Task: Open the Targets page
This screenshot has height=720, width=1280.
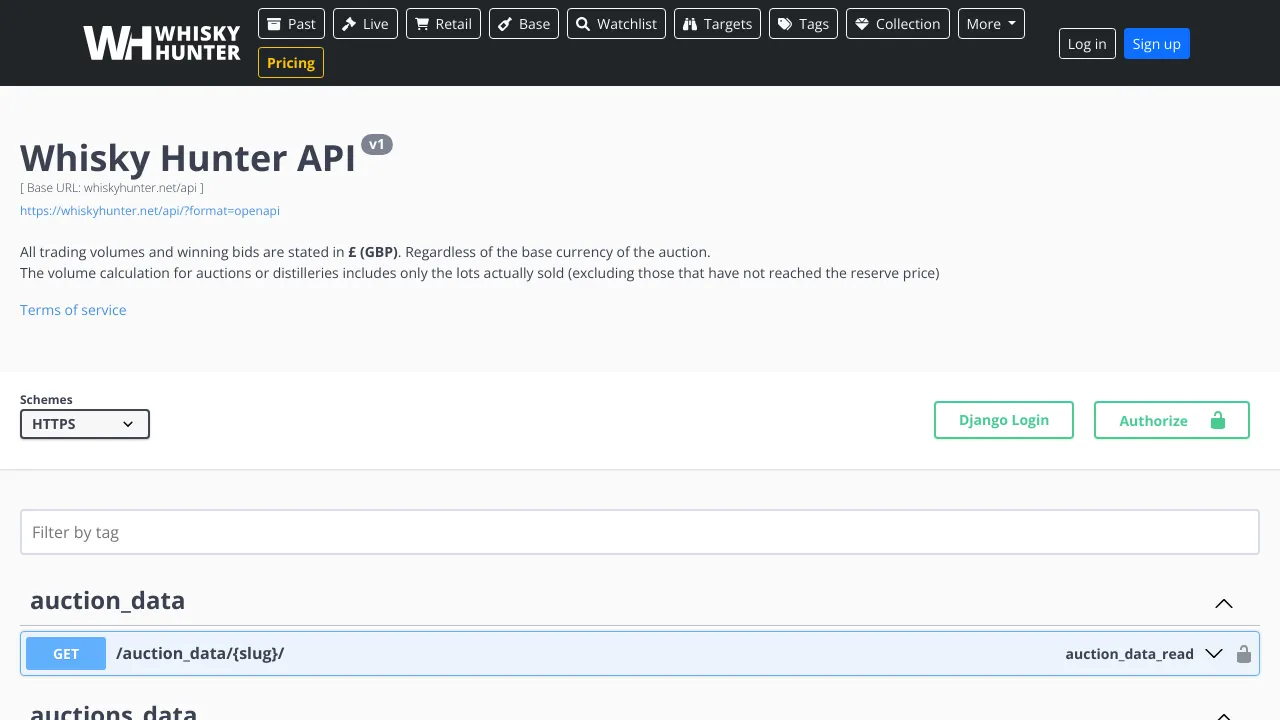Action: click(717, 24)
